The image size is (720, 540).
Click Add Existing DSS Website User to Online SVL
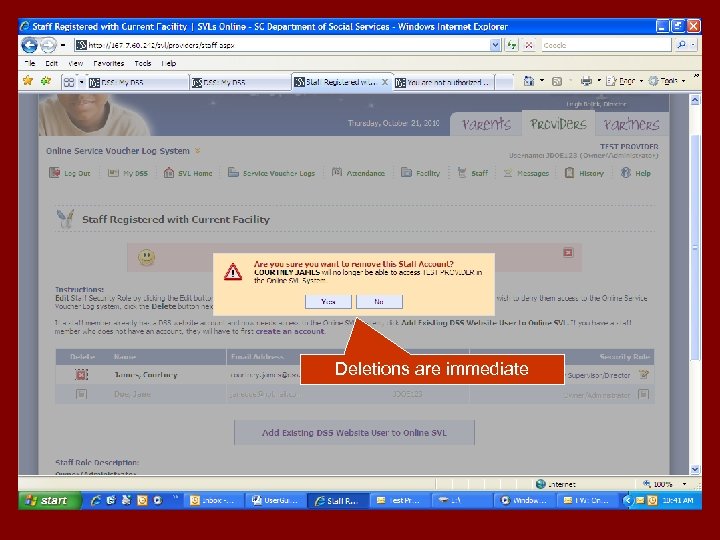pos(354,433)
